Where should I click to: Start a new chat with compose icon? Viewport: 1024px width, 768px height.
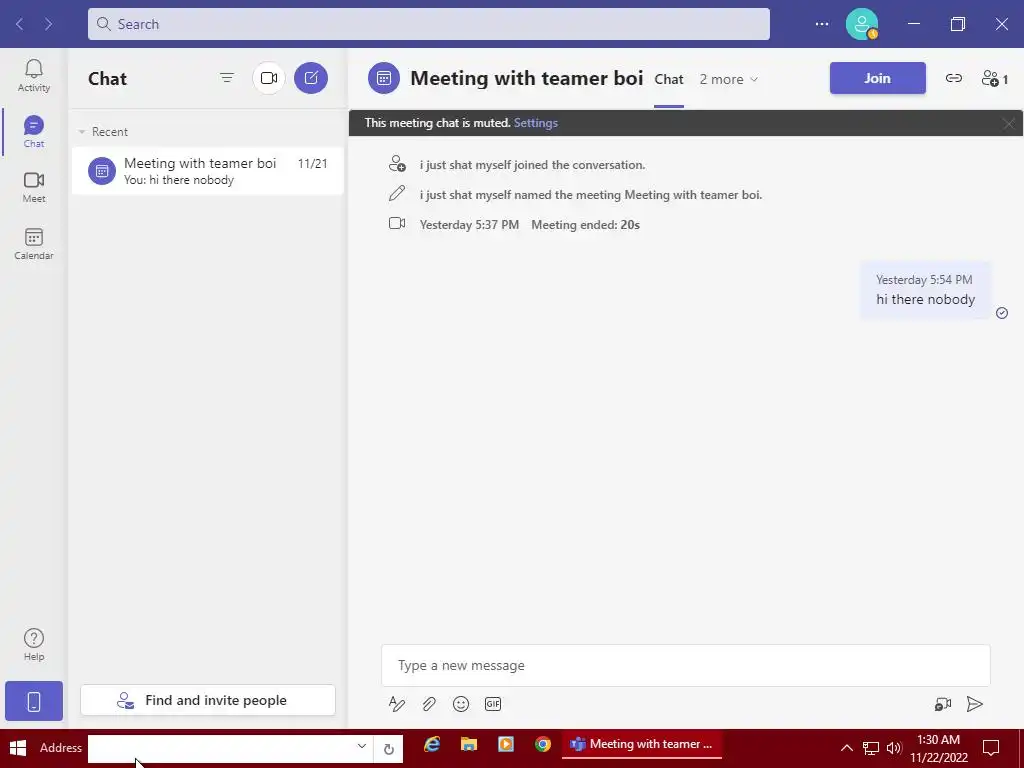(x=311, y=78)
